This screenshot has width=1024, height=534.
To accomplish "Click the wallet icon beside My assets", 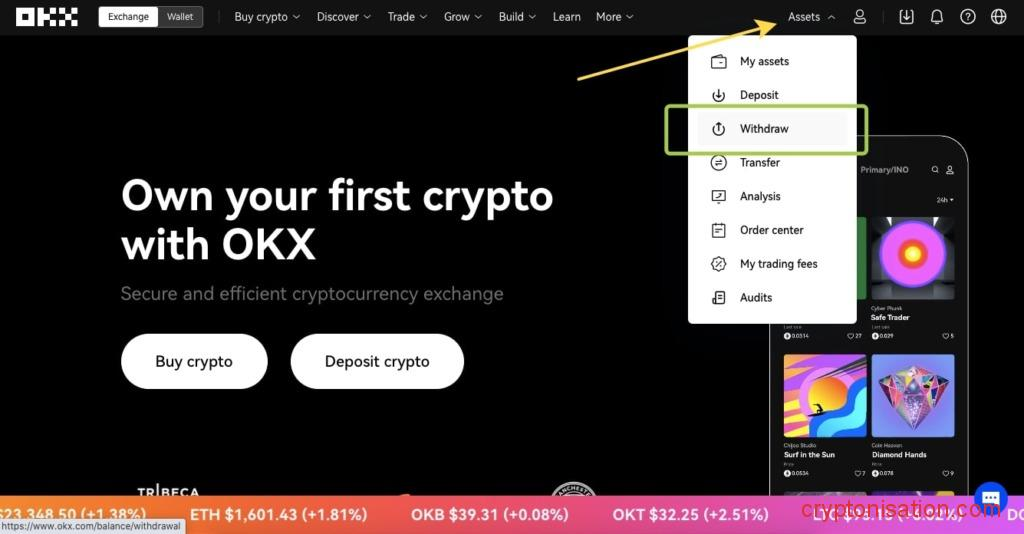I will [718, 61].
